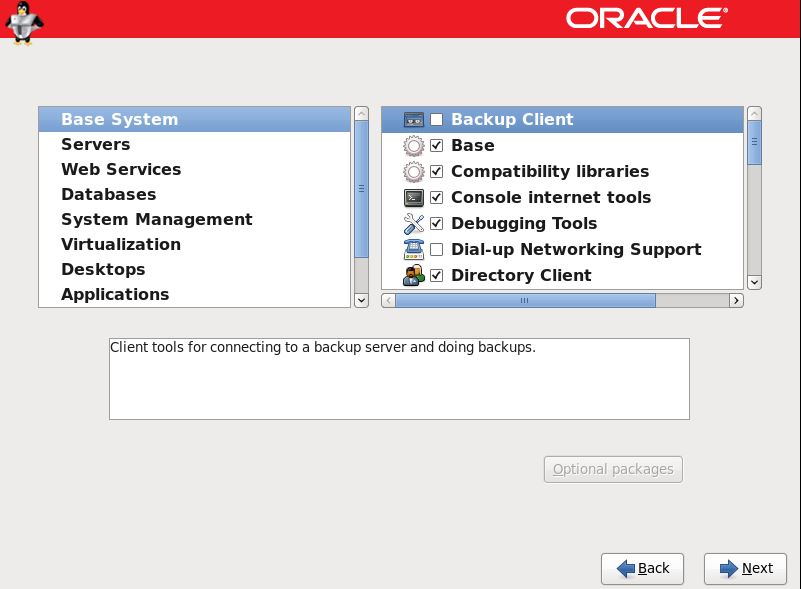Proceed with the Next button
This screenshot has height=589, width=801.
pyautogui.click(x=745, y=569)
